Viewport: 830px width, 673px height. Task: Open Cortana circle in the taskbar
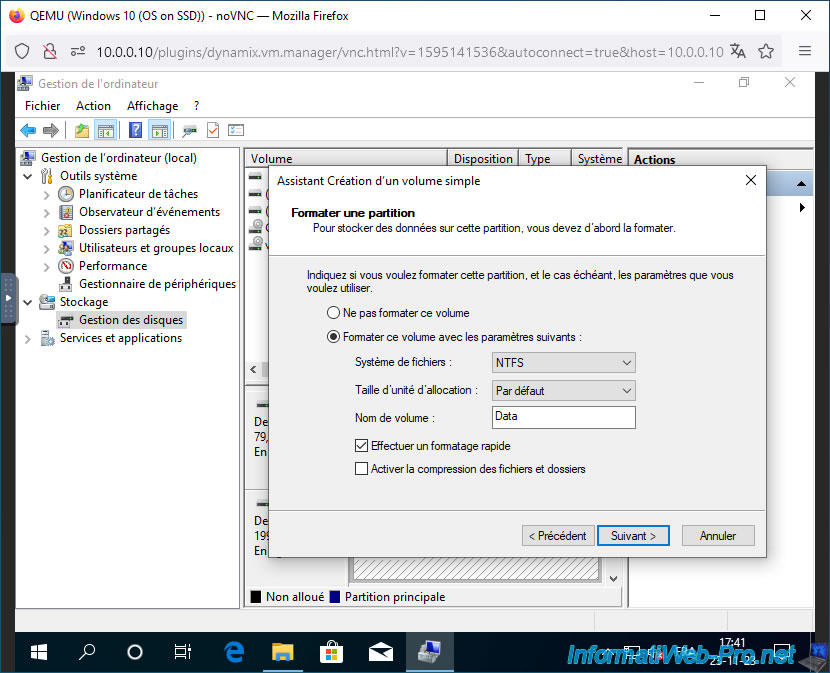(x=134, y=652)
